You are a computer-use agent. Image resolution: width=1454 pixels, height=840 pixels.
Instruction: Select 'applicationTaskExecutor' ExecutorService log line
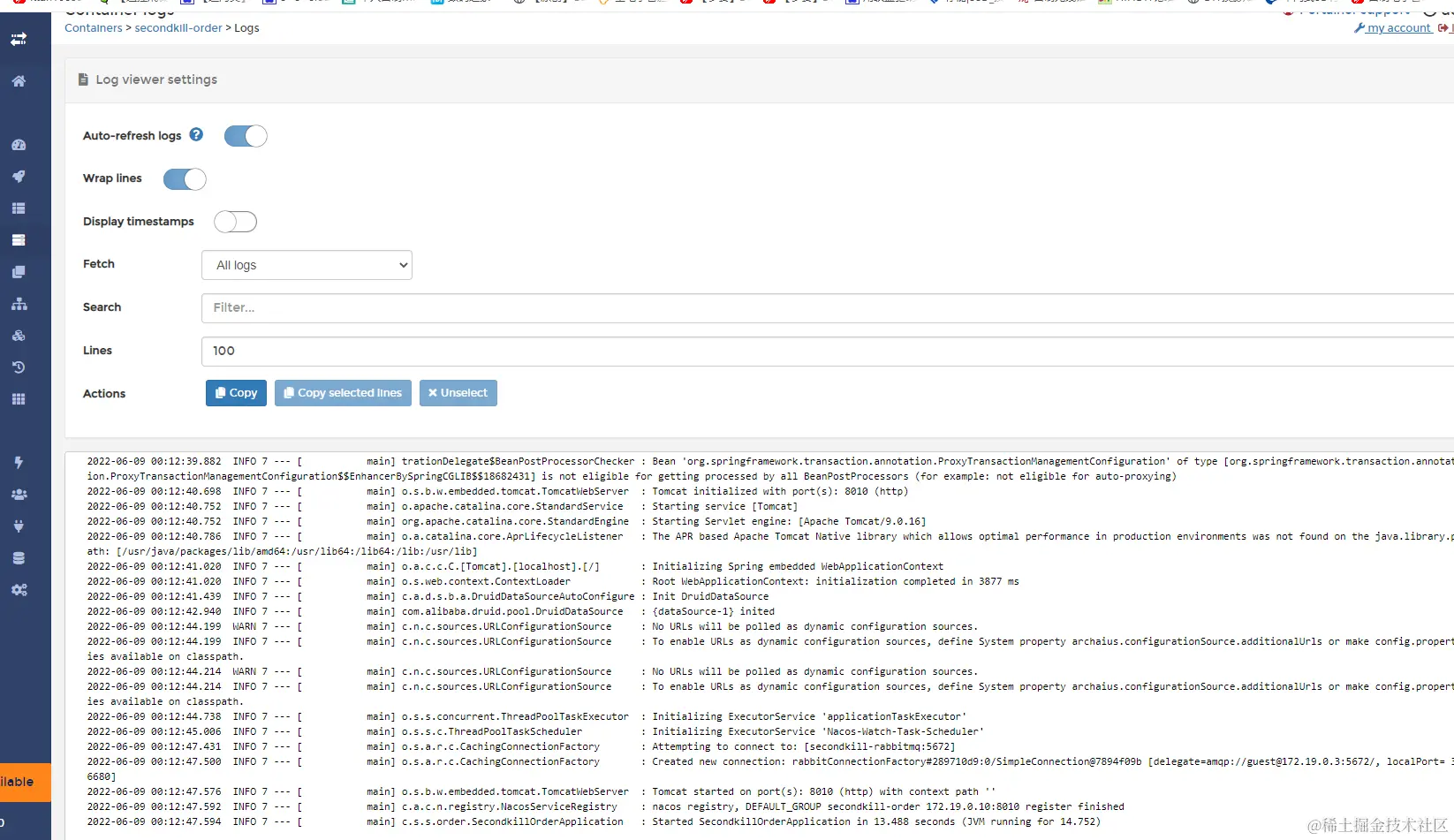526,717
